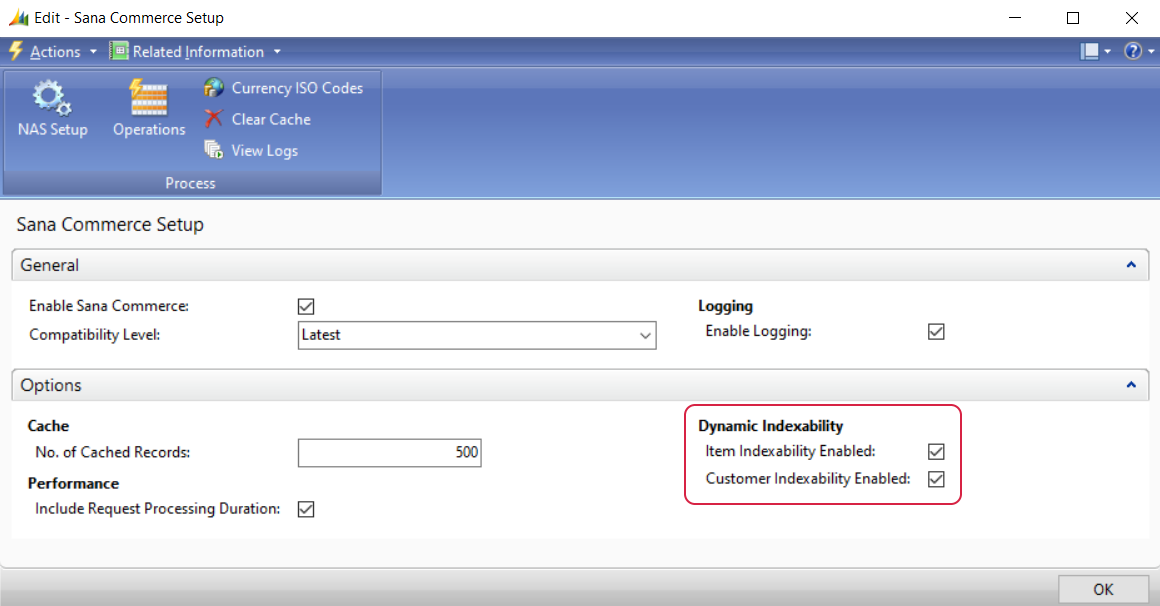
Task: Open the customize layout dropdown arrow
Action: click(1107, 52)
